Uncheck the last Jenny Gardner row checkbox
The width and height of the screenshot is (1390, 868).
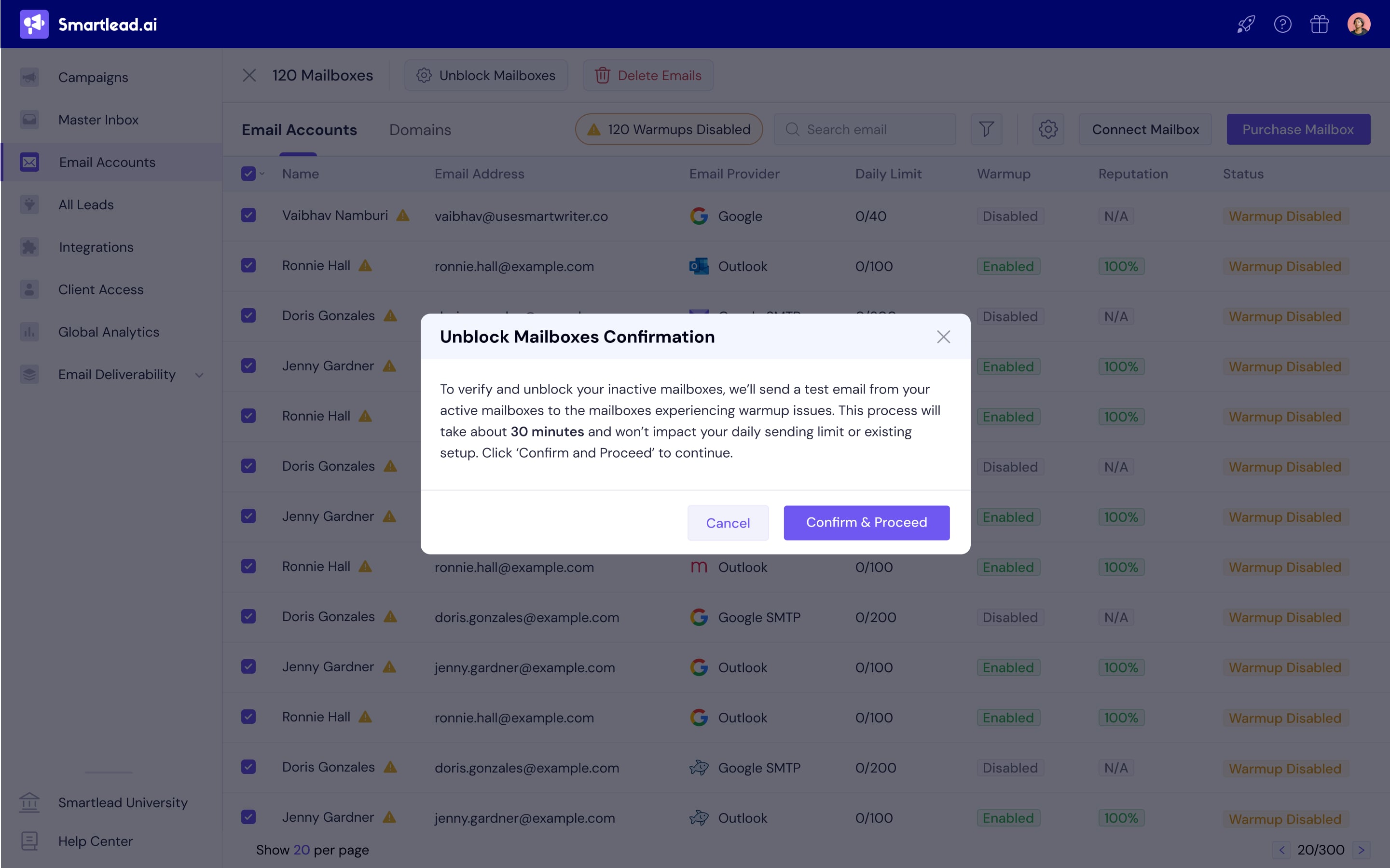248,817
